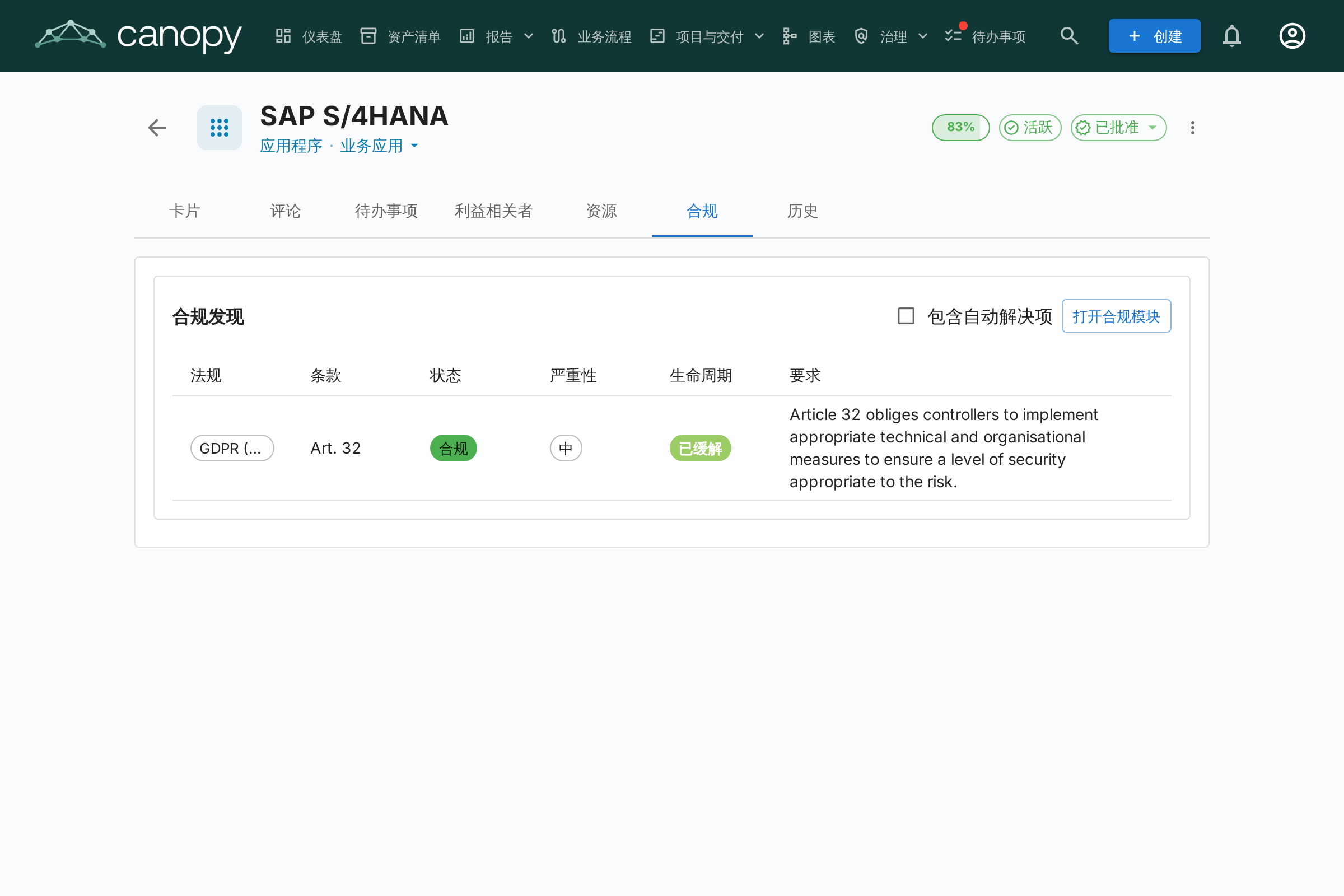Click the 已缓解 lifecycle chip
This screenshot has height=896, width=1344.
tap(701, 448)
